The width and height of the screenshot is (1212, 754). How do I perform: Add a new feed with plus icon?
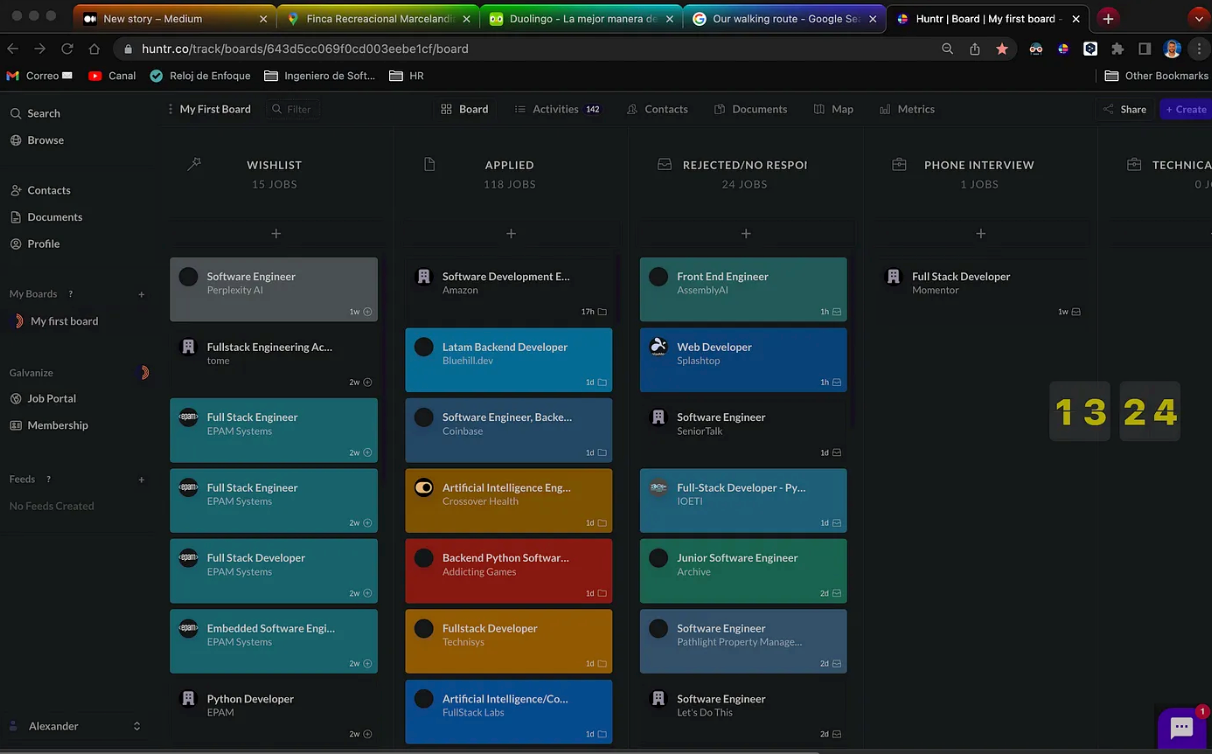pos(141,479)
